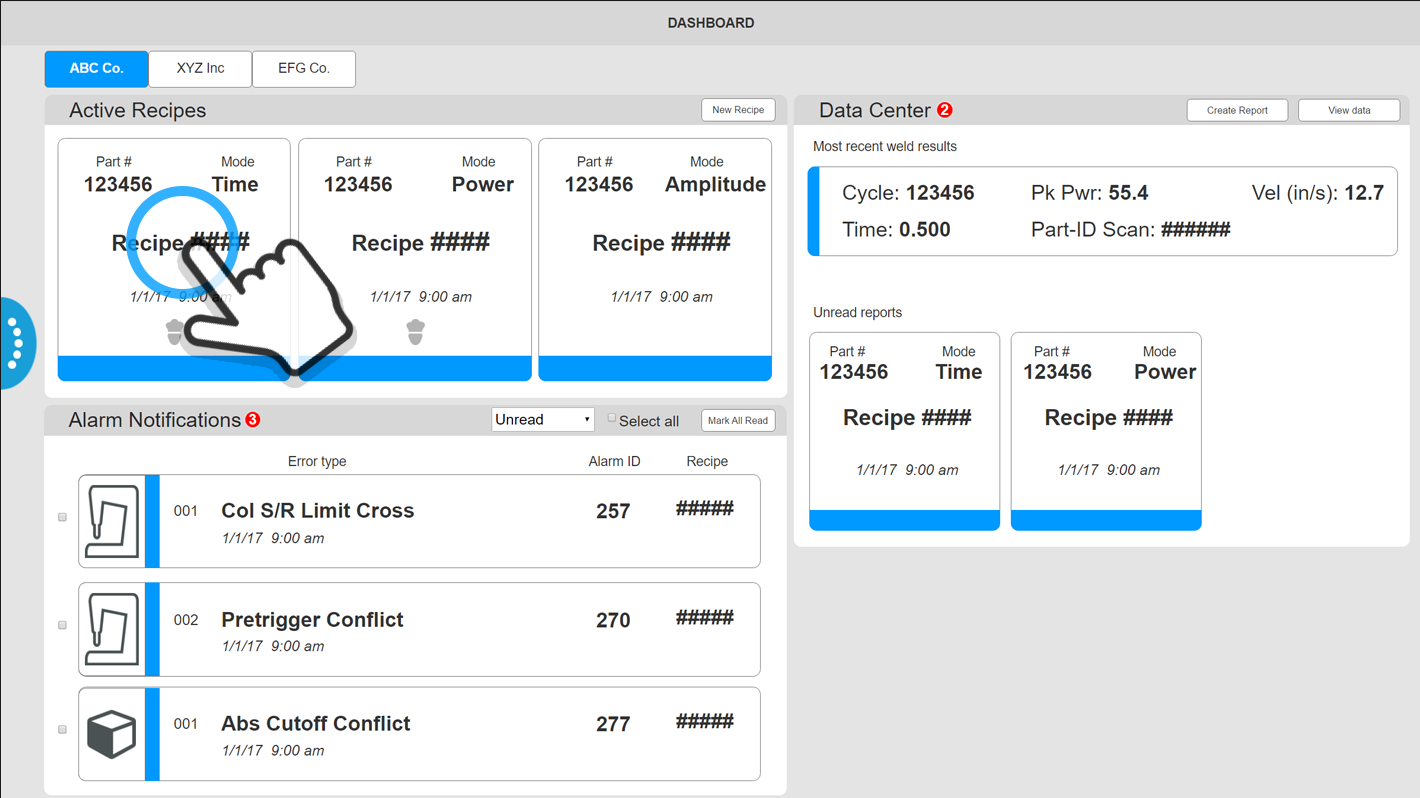The image size is (1420, 798).
Task: Click the welder icon for Pretrigger Conflict
Action: point(112,629)
